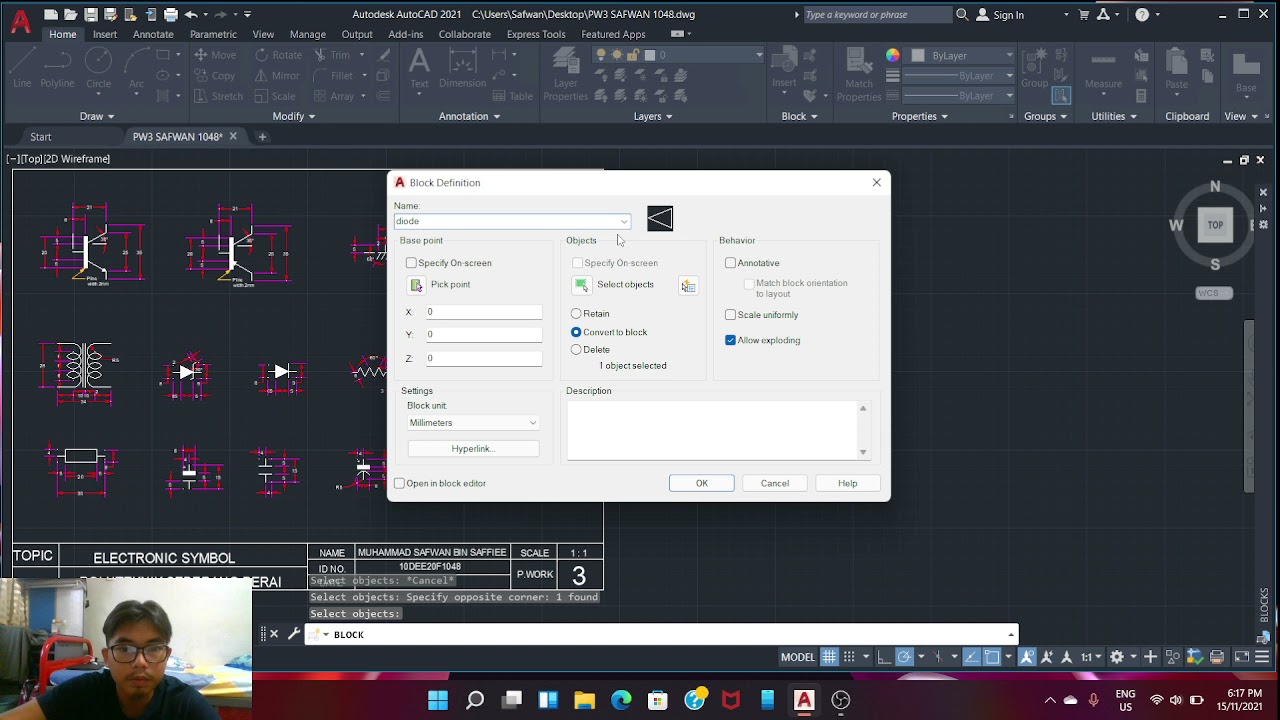Click the object color wheel swatch

pos(892,56)
